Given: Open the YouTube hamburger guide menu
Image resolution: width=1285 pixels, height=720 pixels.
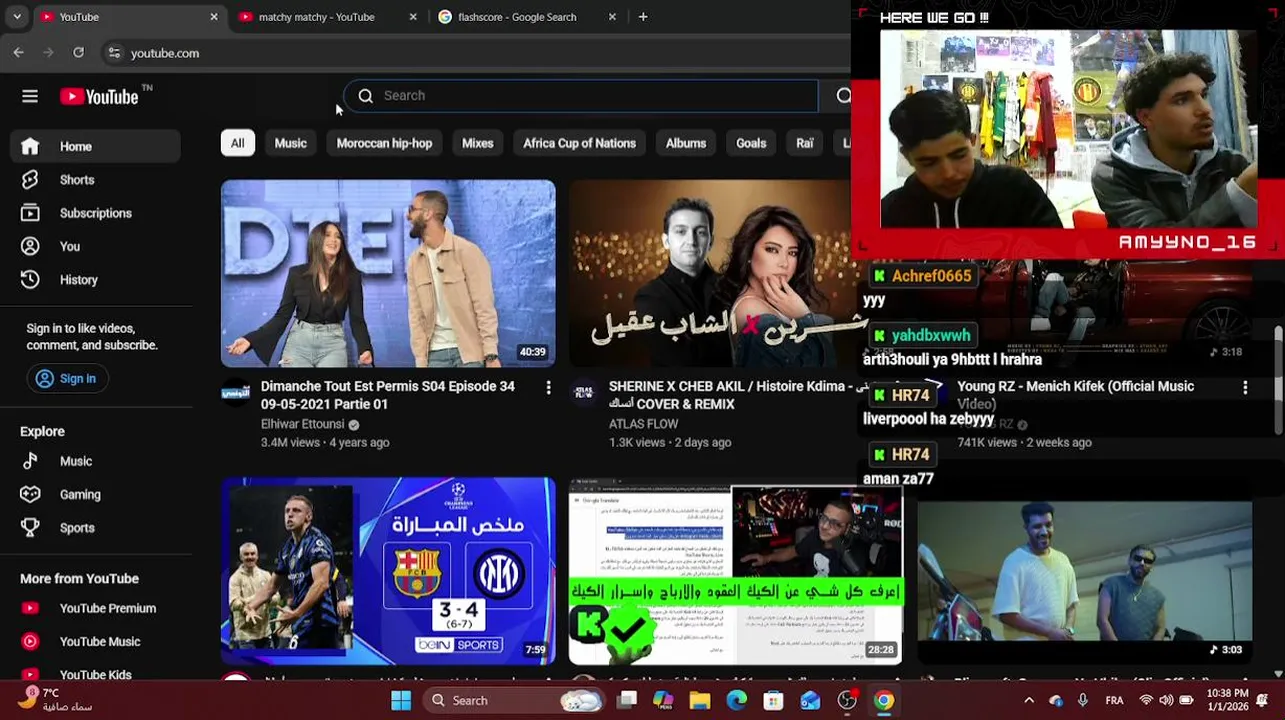Looking at the screenshot, I should coord(30,96).
